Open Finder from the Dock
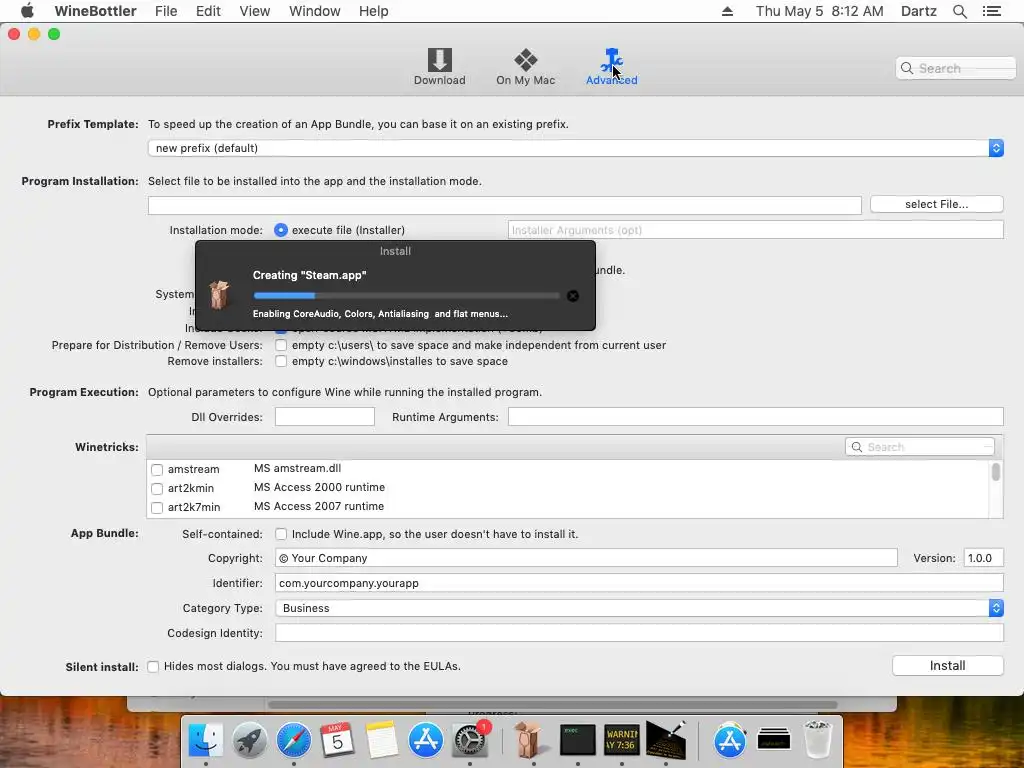The height and width of the screenshot is (768, 1024). pos(206,740)
